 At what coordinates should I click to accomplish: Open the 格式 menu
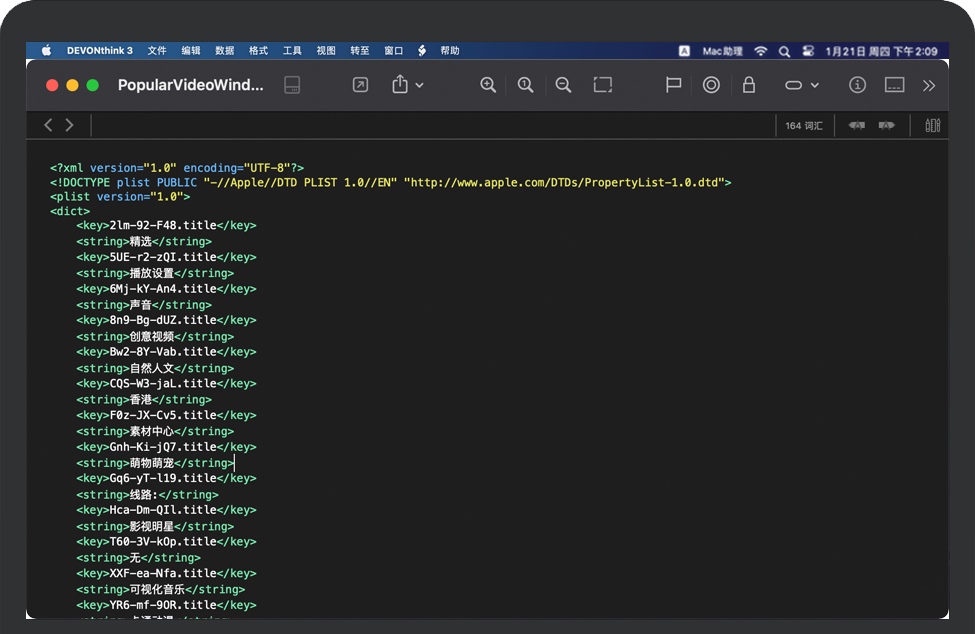point(258,51)
